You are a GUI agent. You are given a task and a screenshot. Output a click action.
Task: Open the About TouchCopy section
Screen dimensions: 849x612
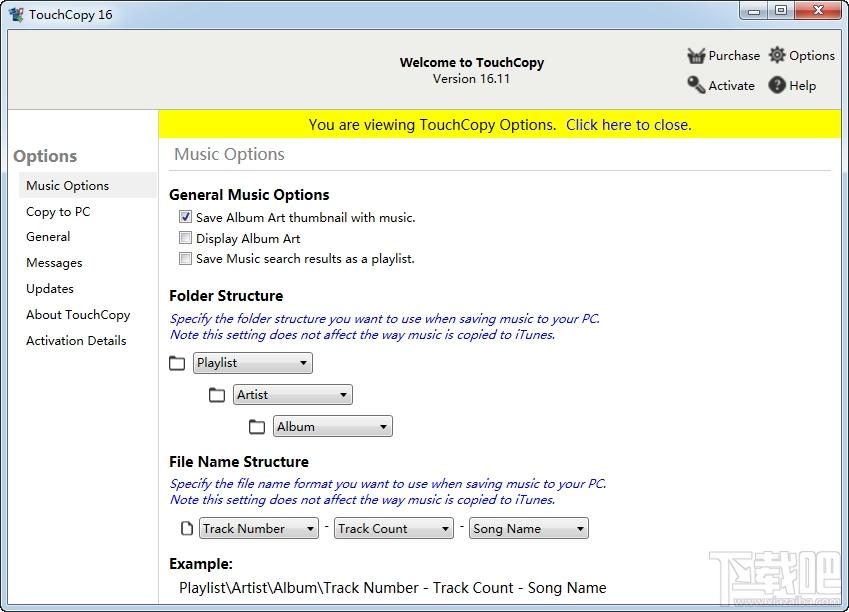pyautogui.click(x=78, y=315)
